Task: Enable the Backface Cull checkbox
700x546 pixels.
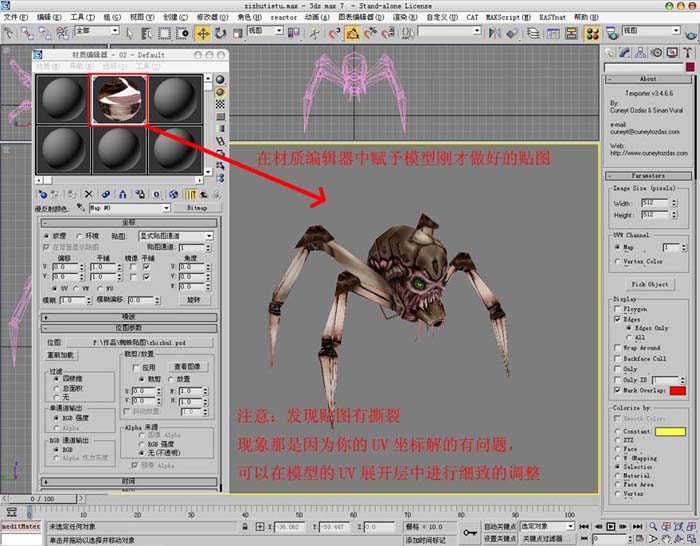Action: [x=617, y=358]
